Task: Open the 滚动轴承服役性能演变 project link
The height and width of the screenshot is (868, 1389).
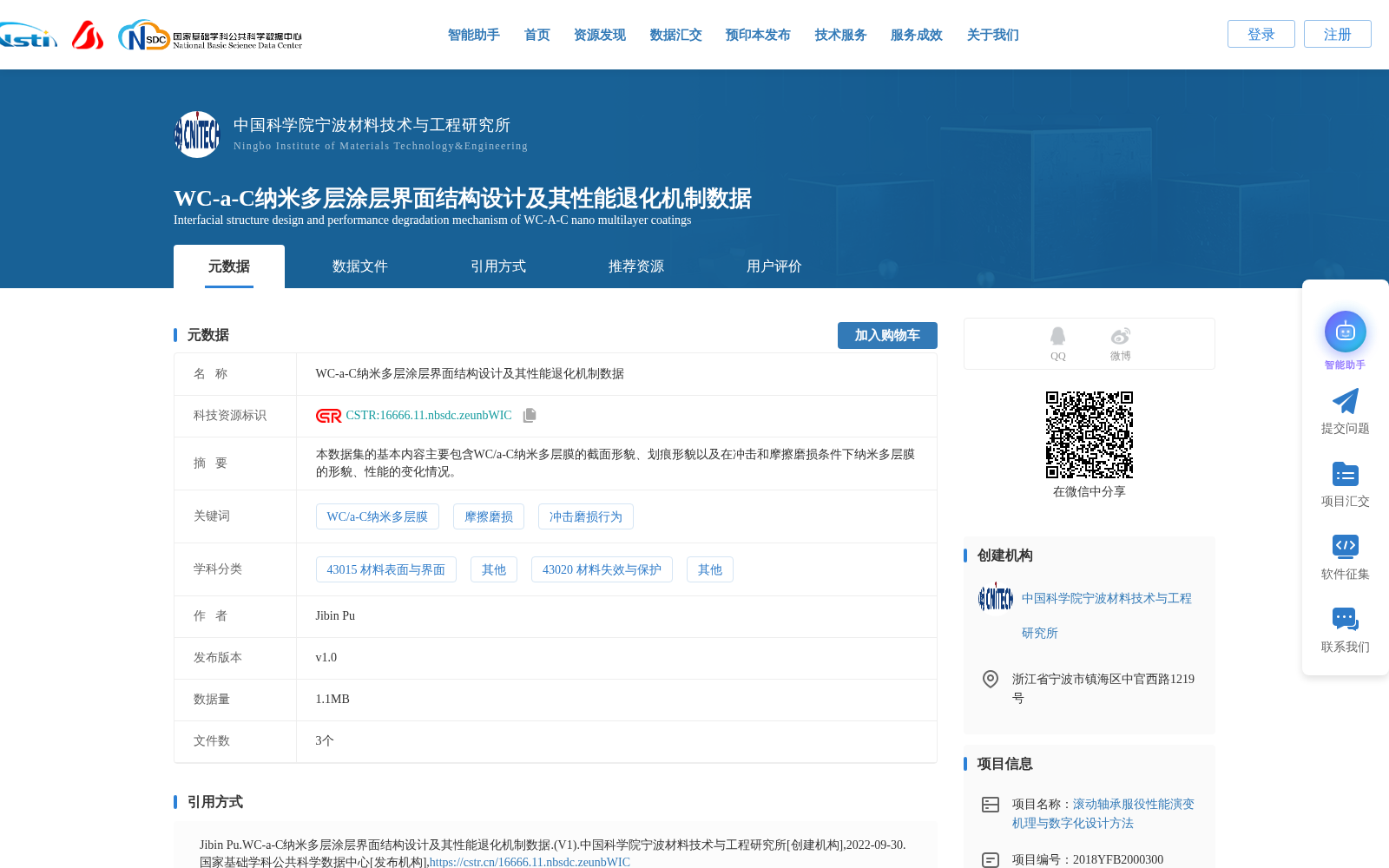Action: click(1103, 813)
